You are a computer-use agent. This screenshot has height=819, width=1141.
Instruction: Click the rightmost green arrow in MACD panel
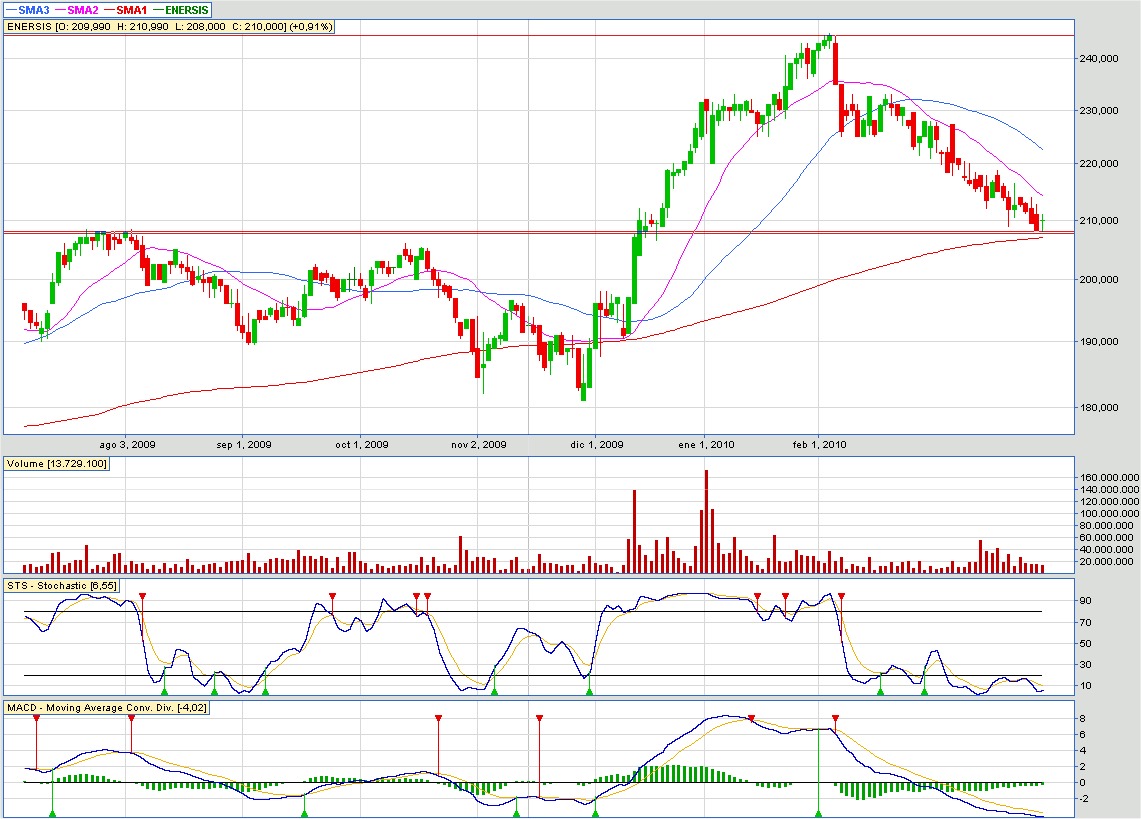tap(818, 812)
